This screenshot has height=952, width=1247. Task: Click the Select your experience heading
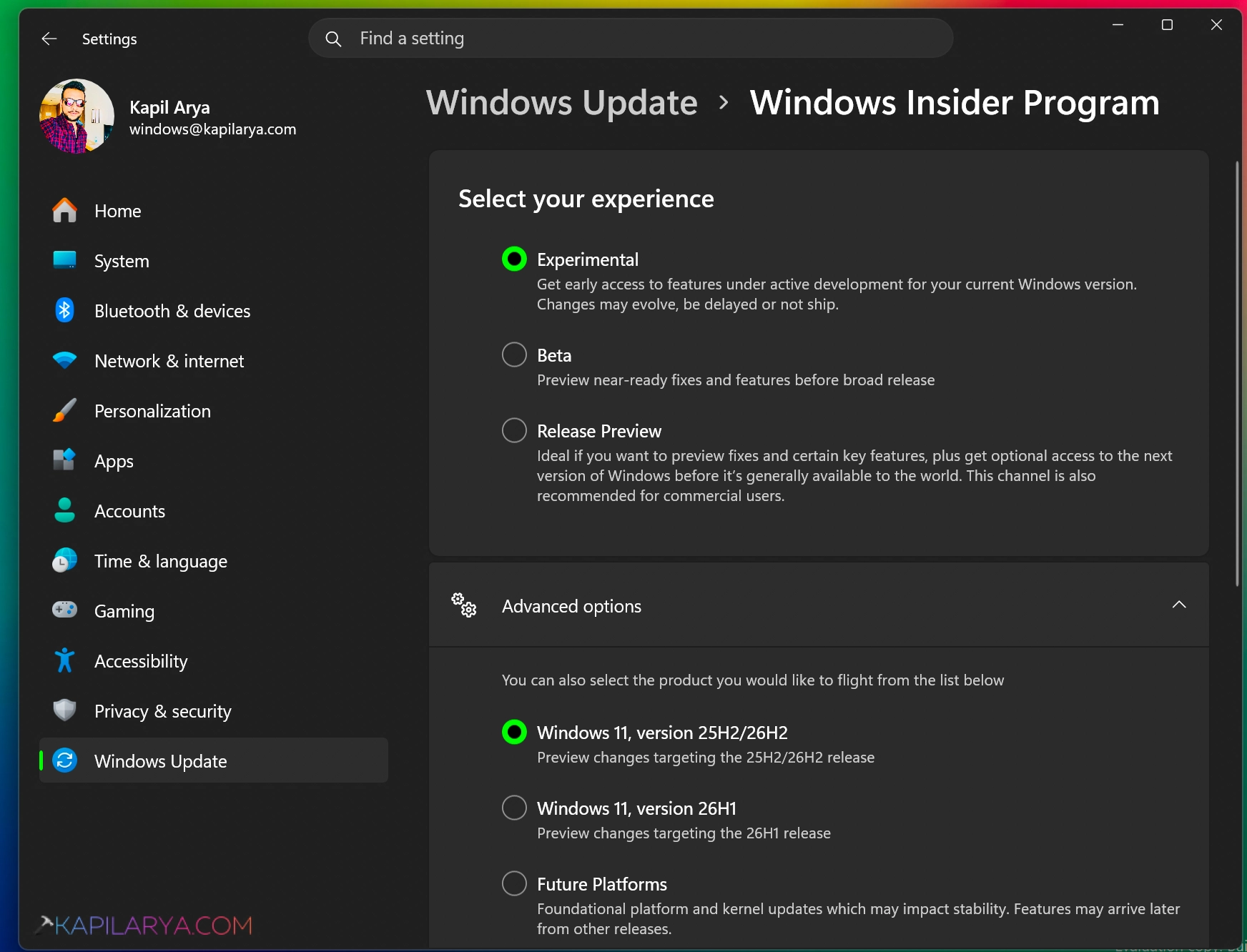[x=586, y=199]
